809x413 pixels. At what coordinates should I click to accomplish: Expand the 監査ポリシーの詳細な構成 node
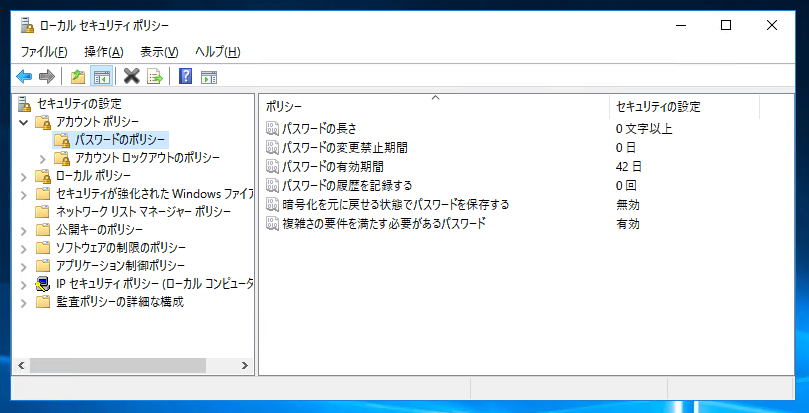23,303
